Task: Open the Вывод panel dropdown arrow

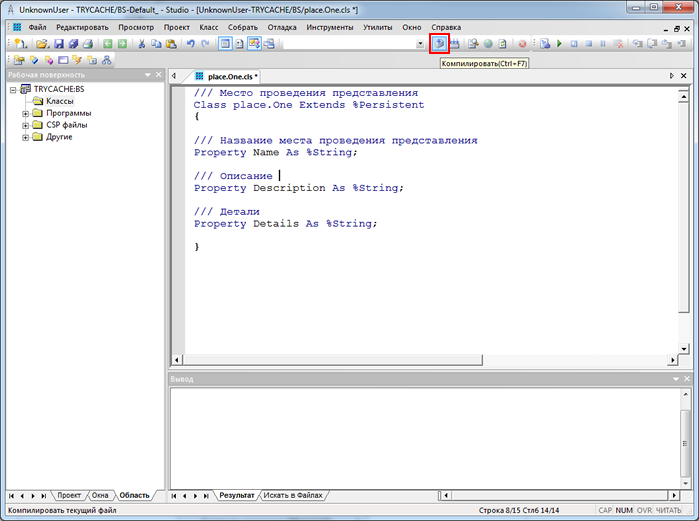Action: click(x=676, y=379)
